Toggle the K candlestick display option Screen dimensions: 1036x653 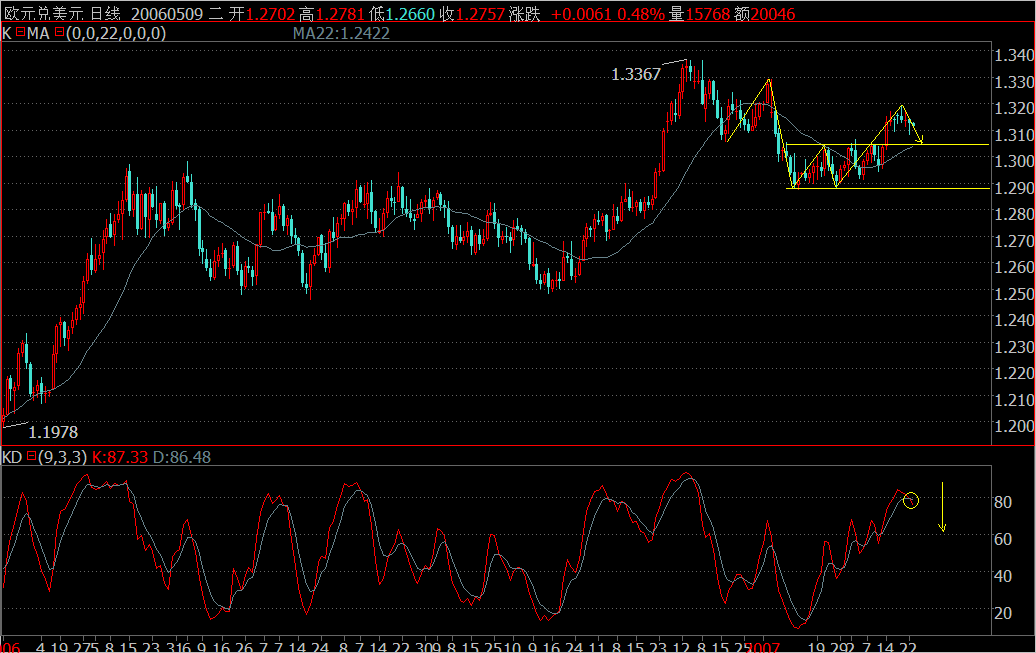[x=6, y=32]
